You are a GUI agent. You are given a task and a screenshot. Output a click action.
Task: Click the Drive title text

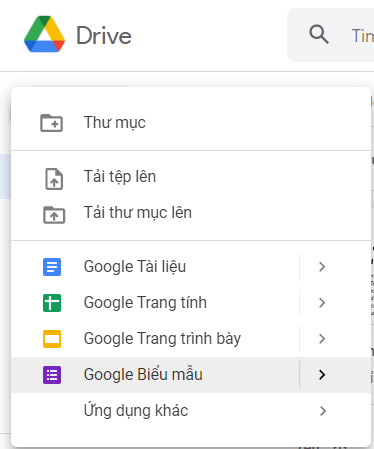pyautogui.click(x=104, y=35)
